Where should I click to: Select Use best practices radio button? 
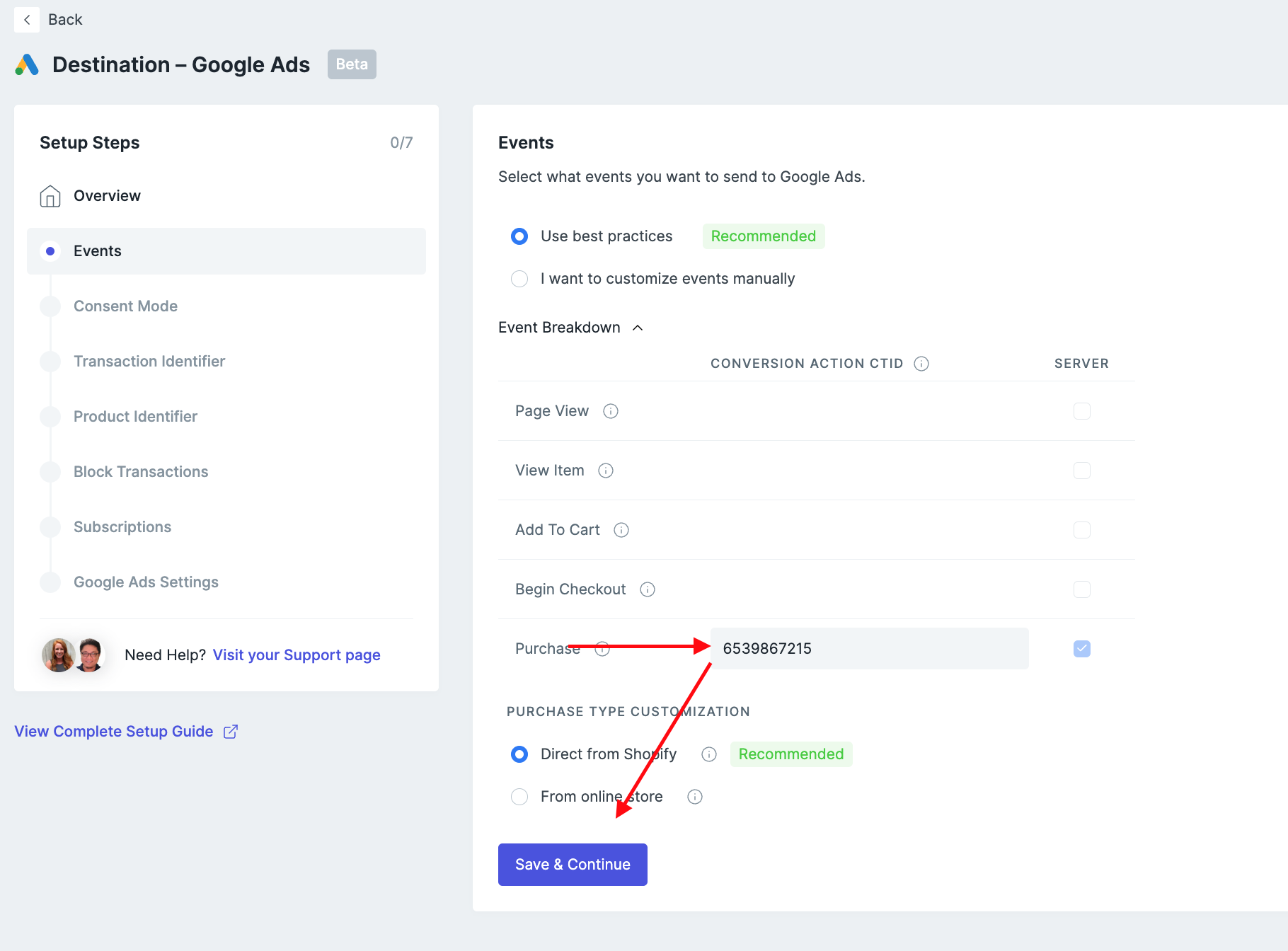519,236
